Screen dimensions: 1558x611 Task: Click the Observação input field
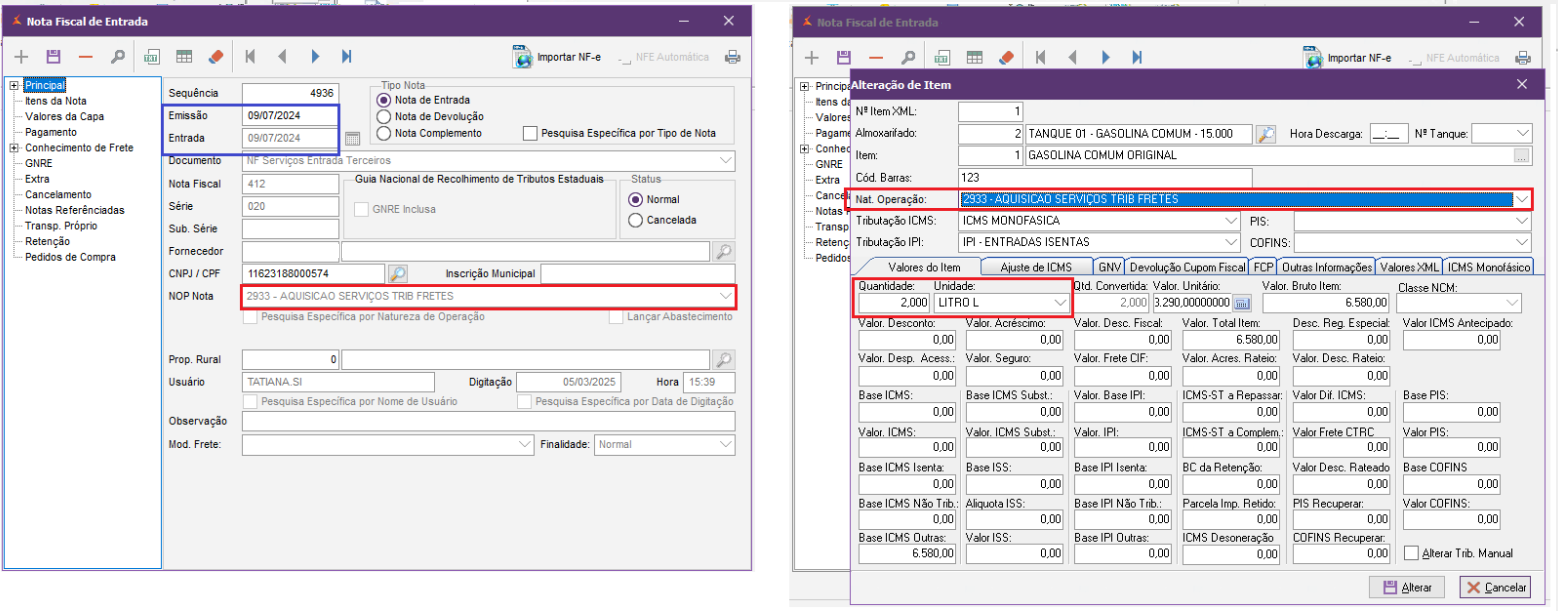pyautogui.click(x=488, y=421)
